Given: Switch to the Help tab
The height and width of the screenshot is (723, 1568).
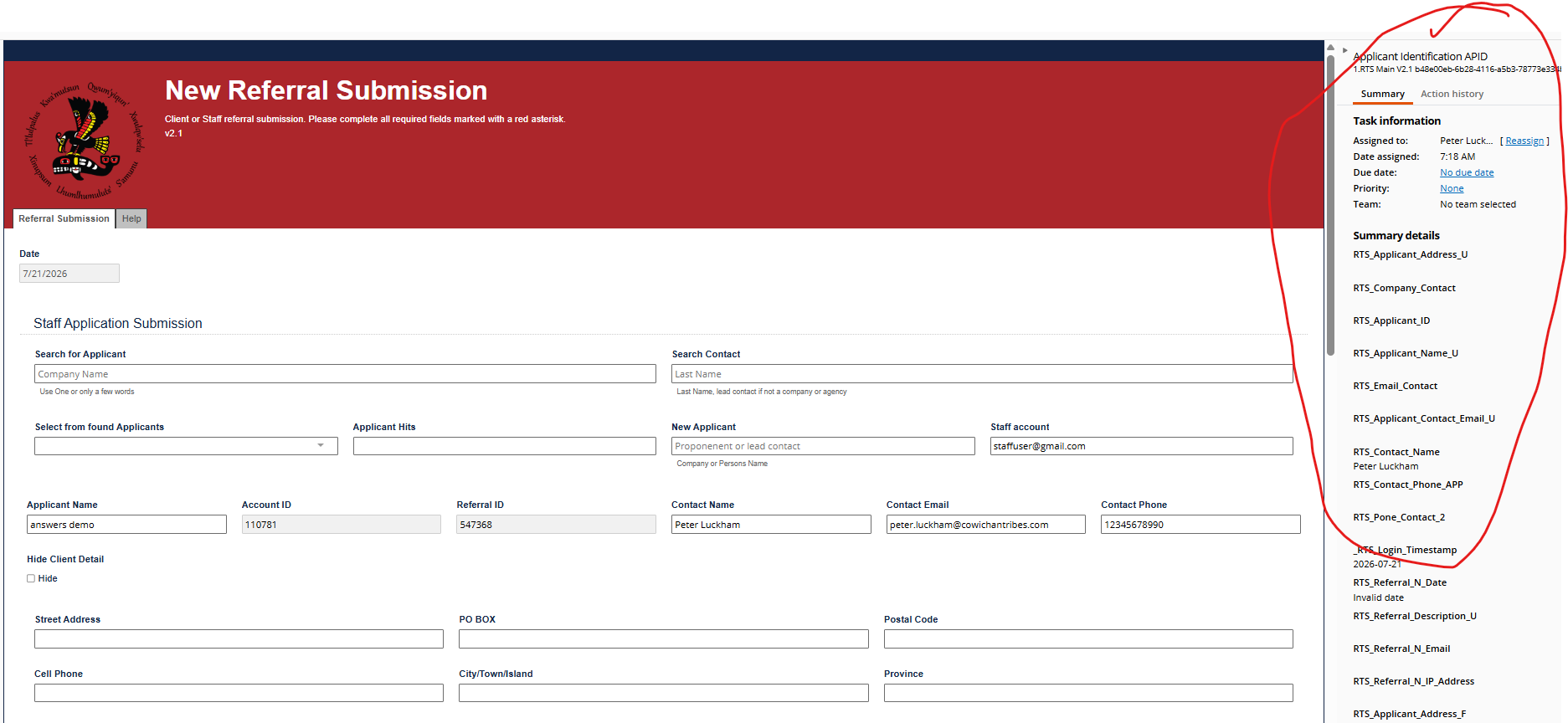Looking at the screenshot, I should (131, 218).
